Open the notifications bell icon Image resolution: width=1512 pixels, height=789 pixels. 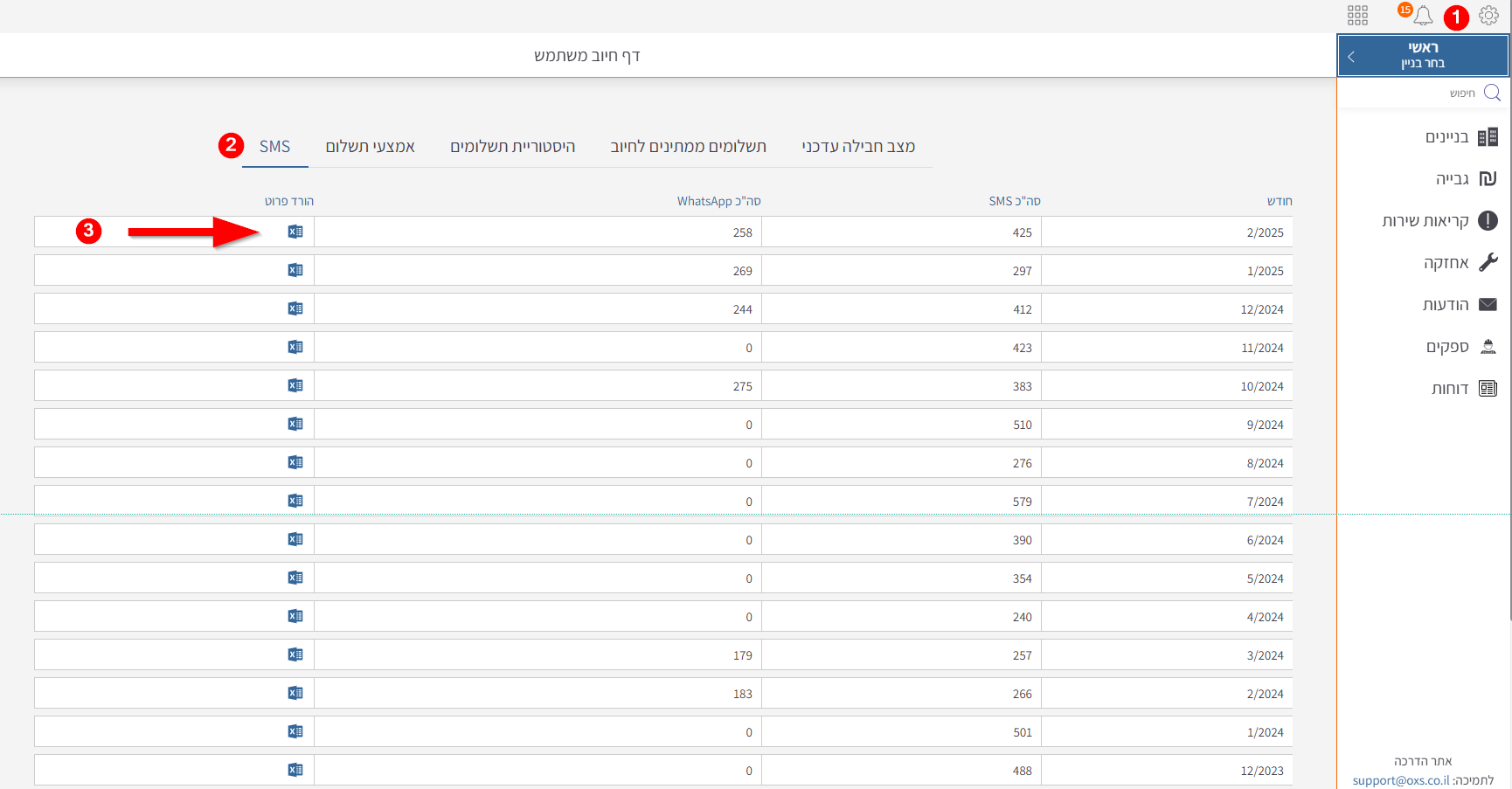pos(1423,15)
